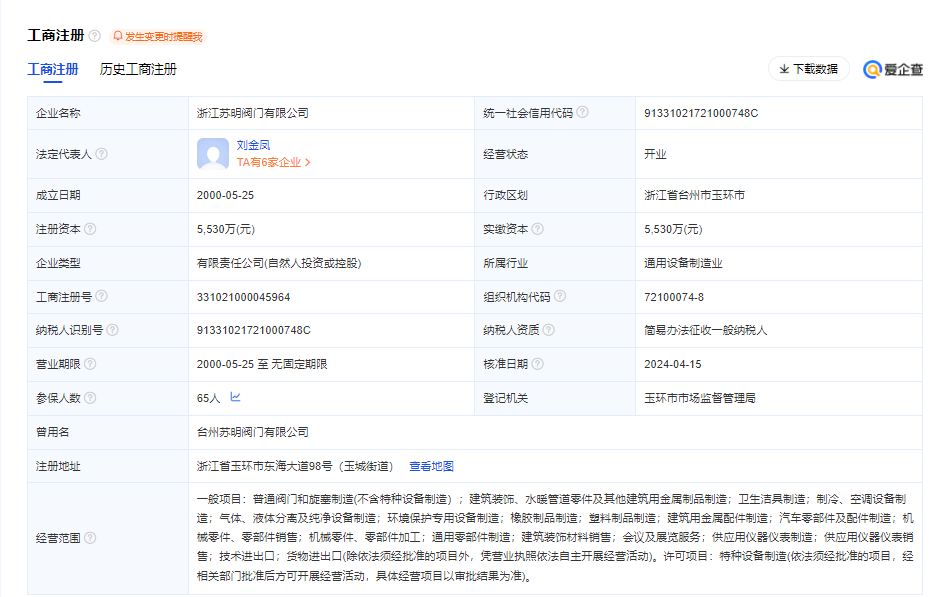Click help icon beside 实缴资本
Viewport: 945px width, 597px height.
point(537,229)
